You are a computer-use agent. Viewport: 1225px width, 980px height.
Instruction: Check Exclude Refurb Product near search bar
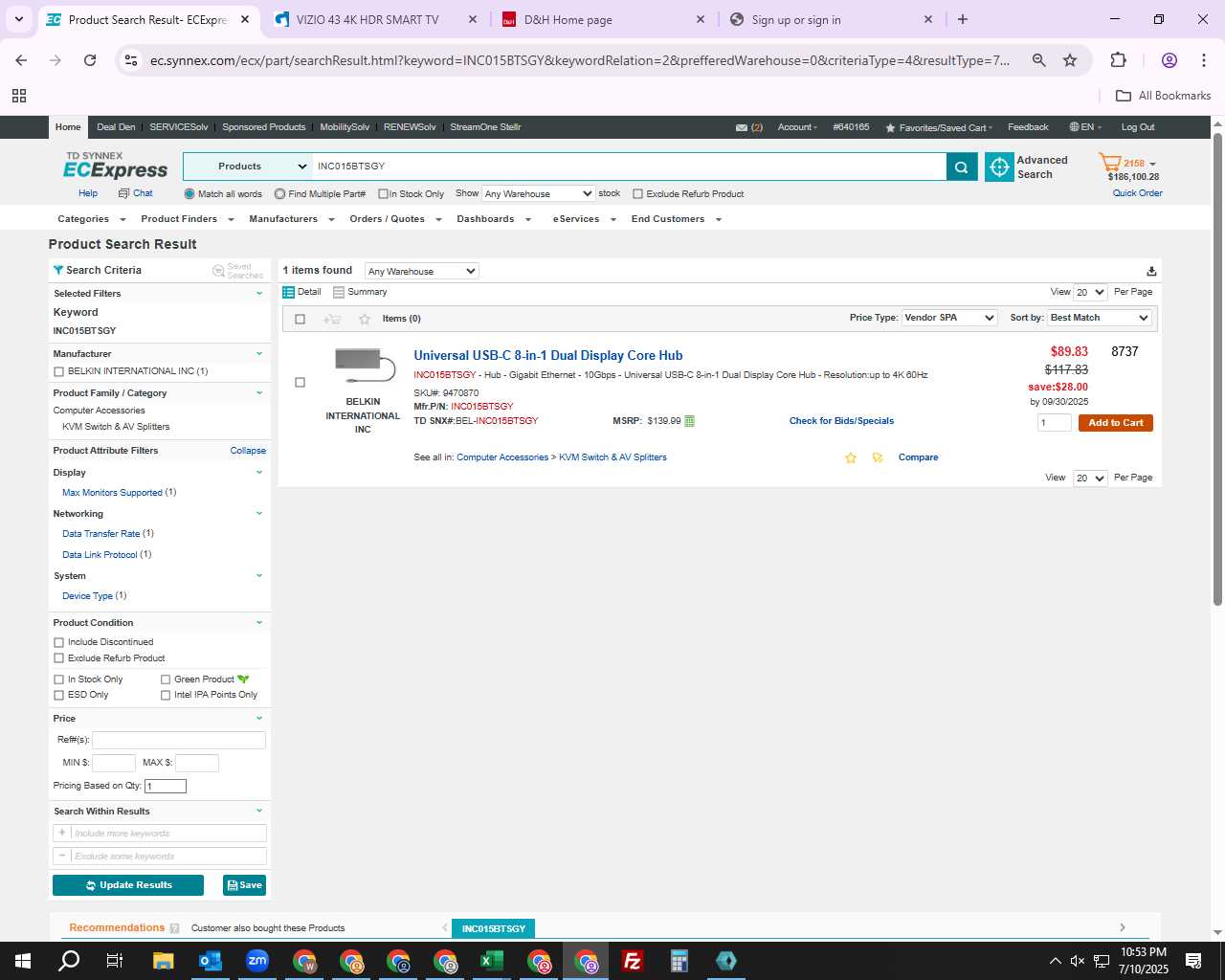click(x=637, y=194)
